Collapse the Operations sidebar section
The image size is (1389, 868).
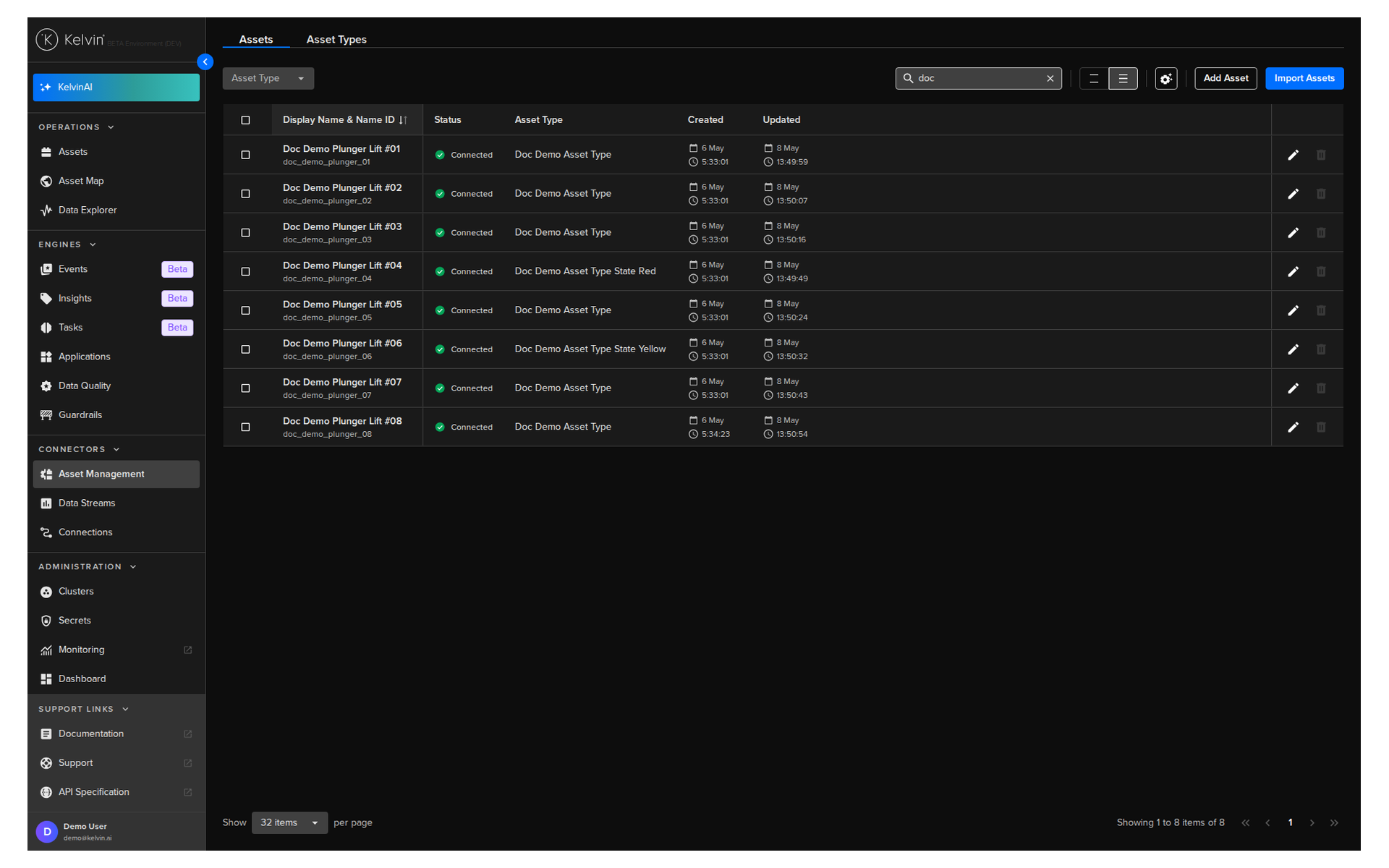(76, 127)
